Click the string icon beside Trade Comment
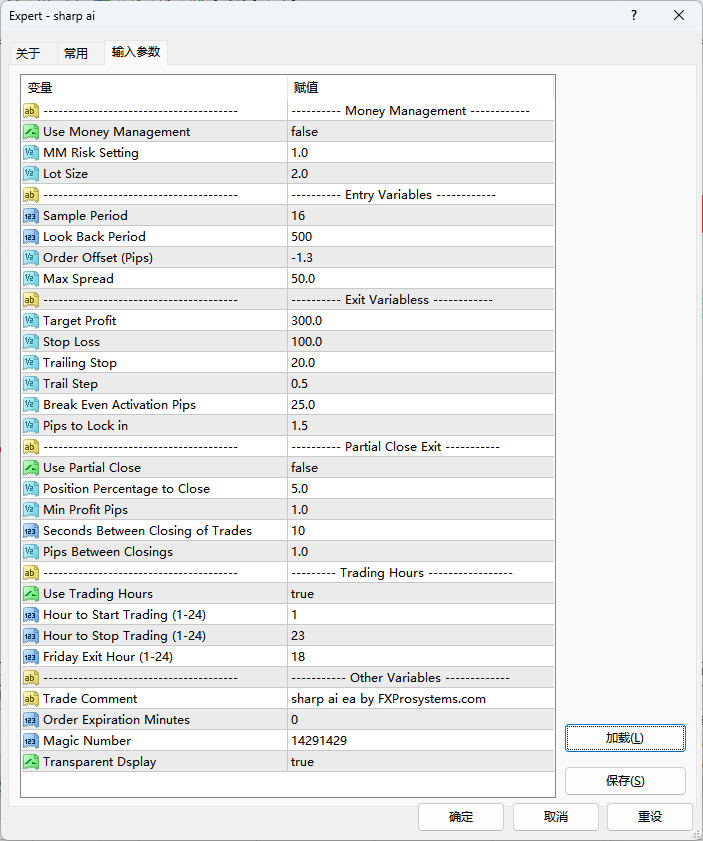Screen dimensions: 703x841 click(31, 699)
